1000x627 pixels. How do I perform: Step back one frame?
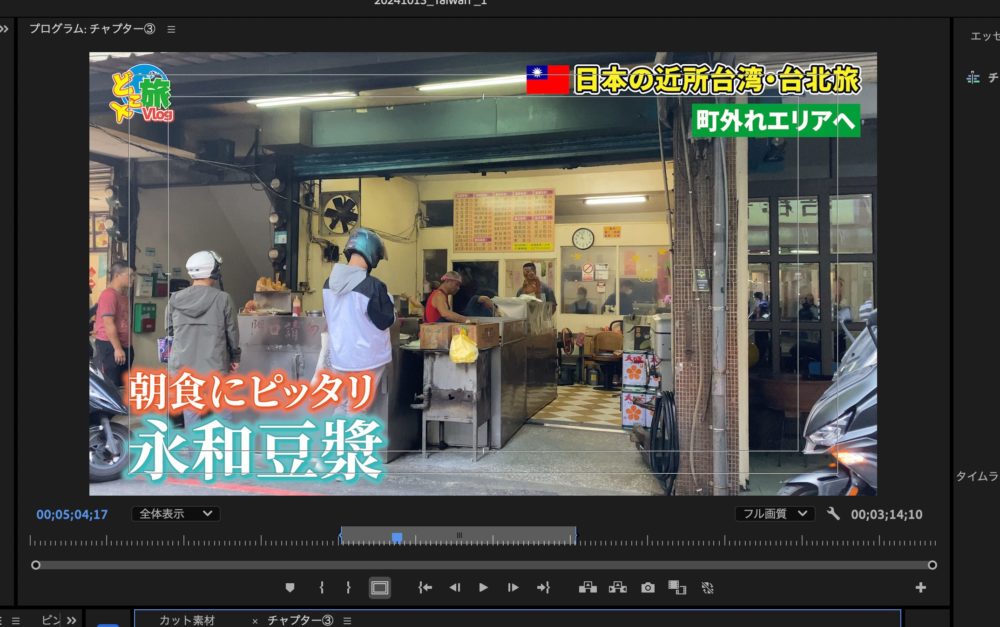click(x=455, y=588)
